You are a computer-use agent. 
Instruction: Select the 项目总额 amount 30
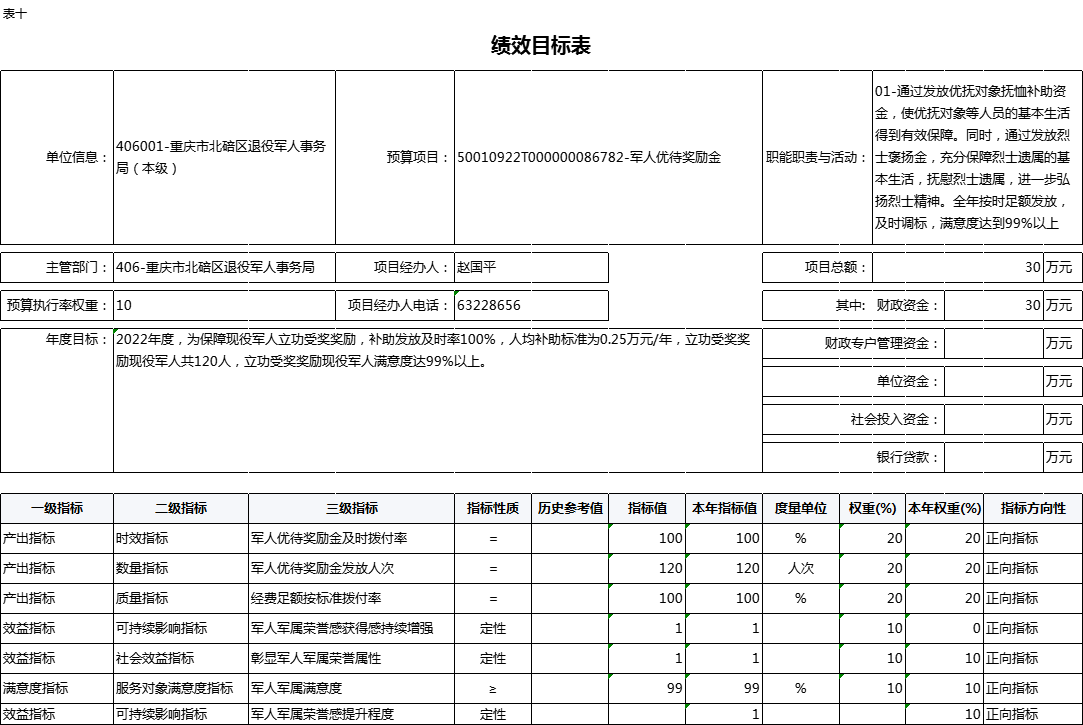pos(958,267)
